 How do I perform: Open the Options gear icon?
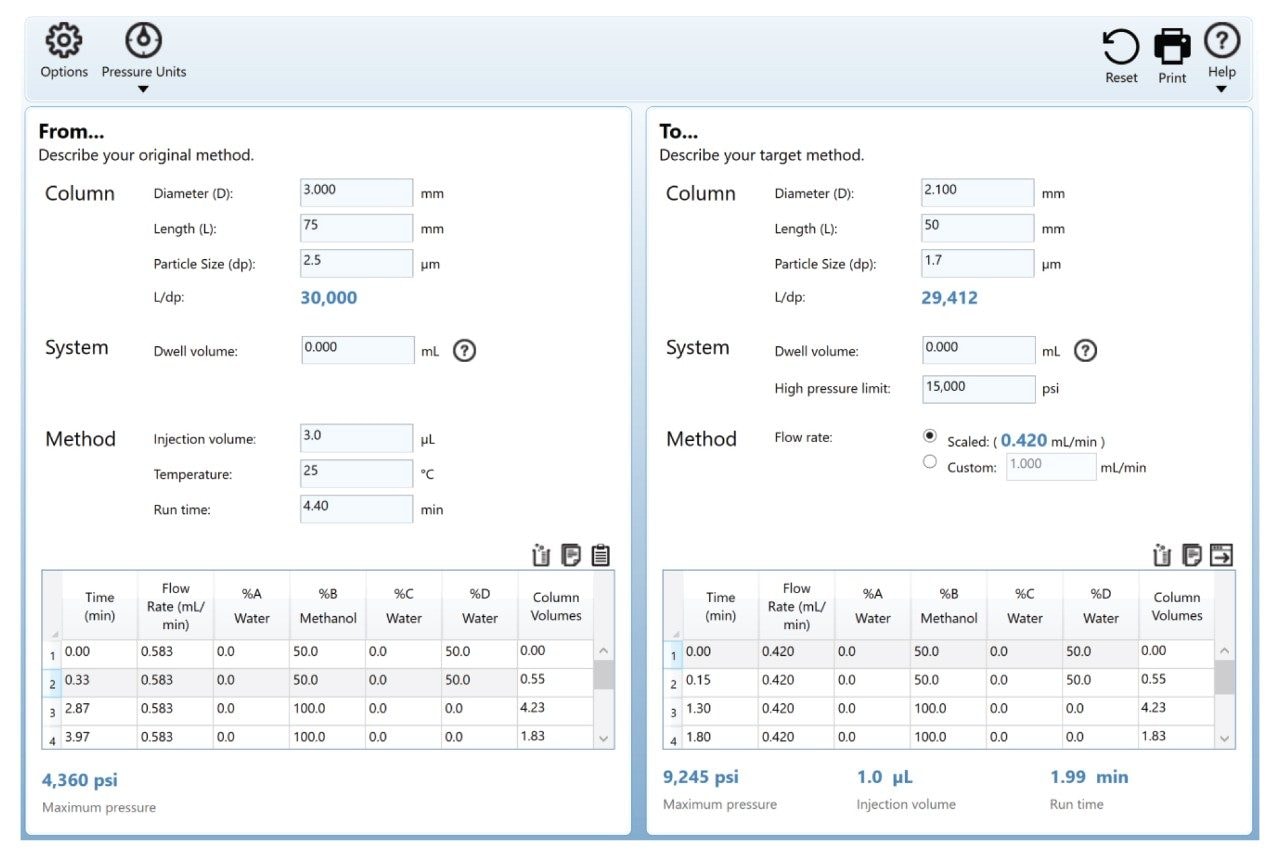[64, 41]
